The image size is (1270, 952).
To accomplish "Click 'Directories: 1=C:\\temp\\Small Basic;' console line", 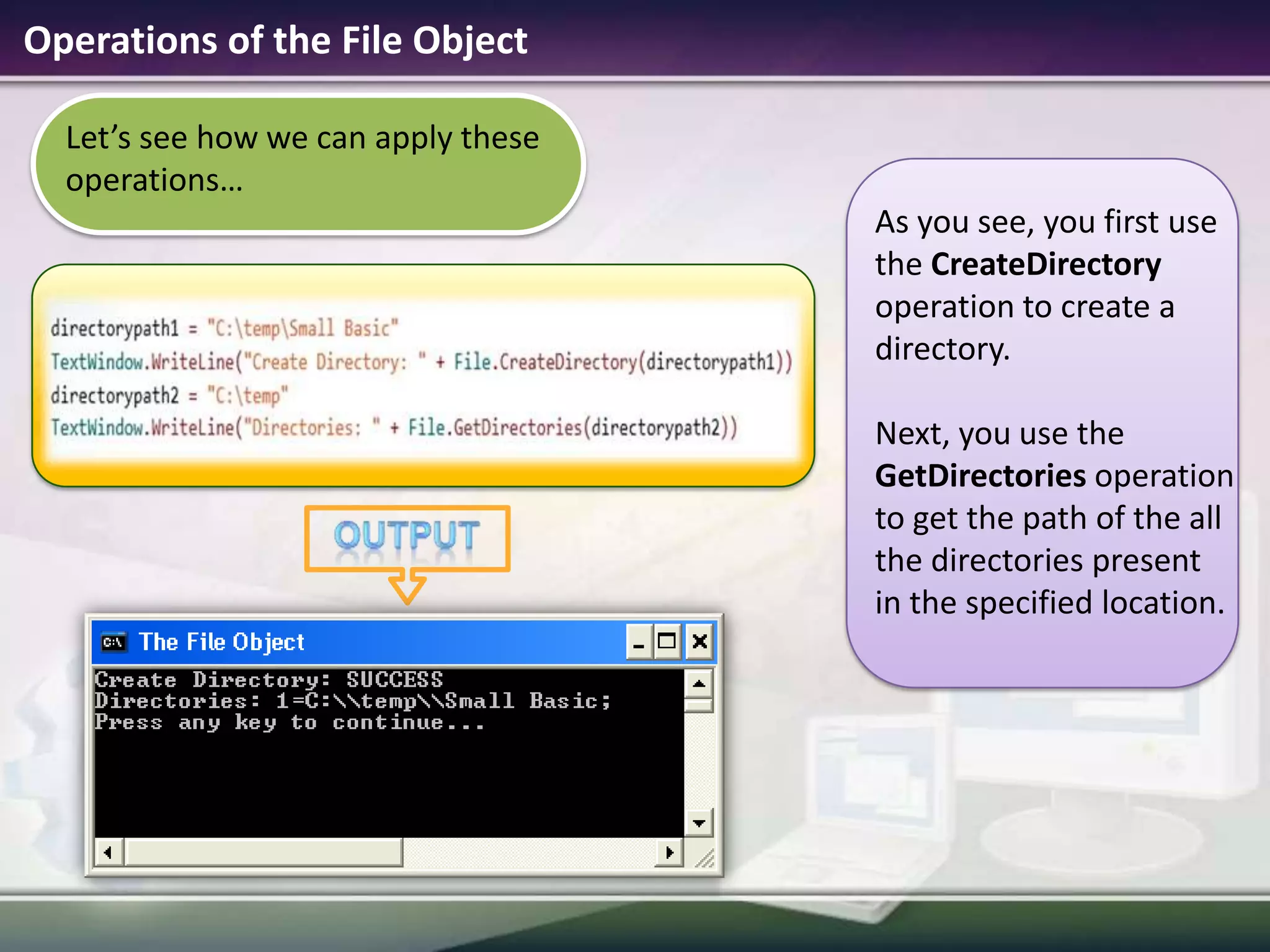I will 353,701.
